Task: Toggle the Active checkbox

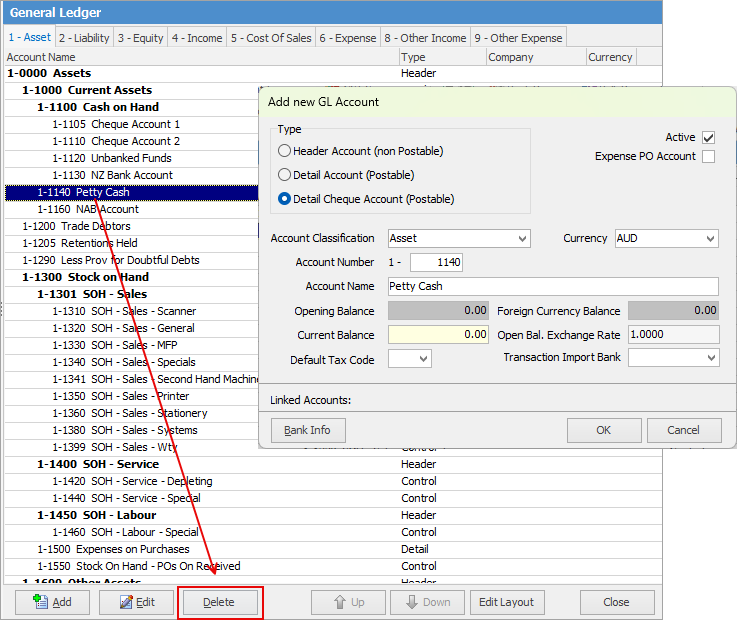Action: 708,137
